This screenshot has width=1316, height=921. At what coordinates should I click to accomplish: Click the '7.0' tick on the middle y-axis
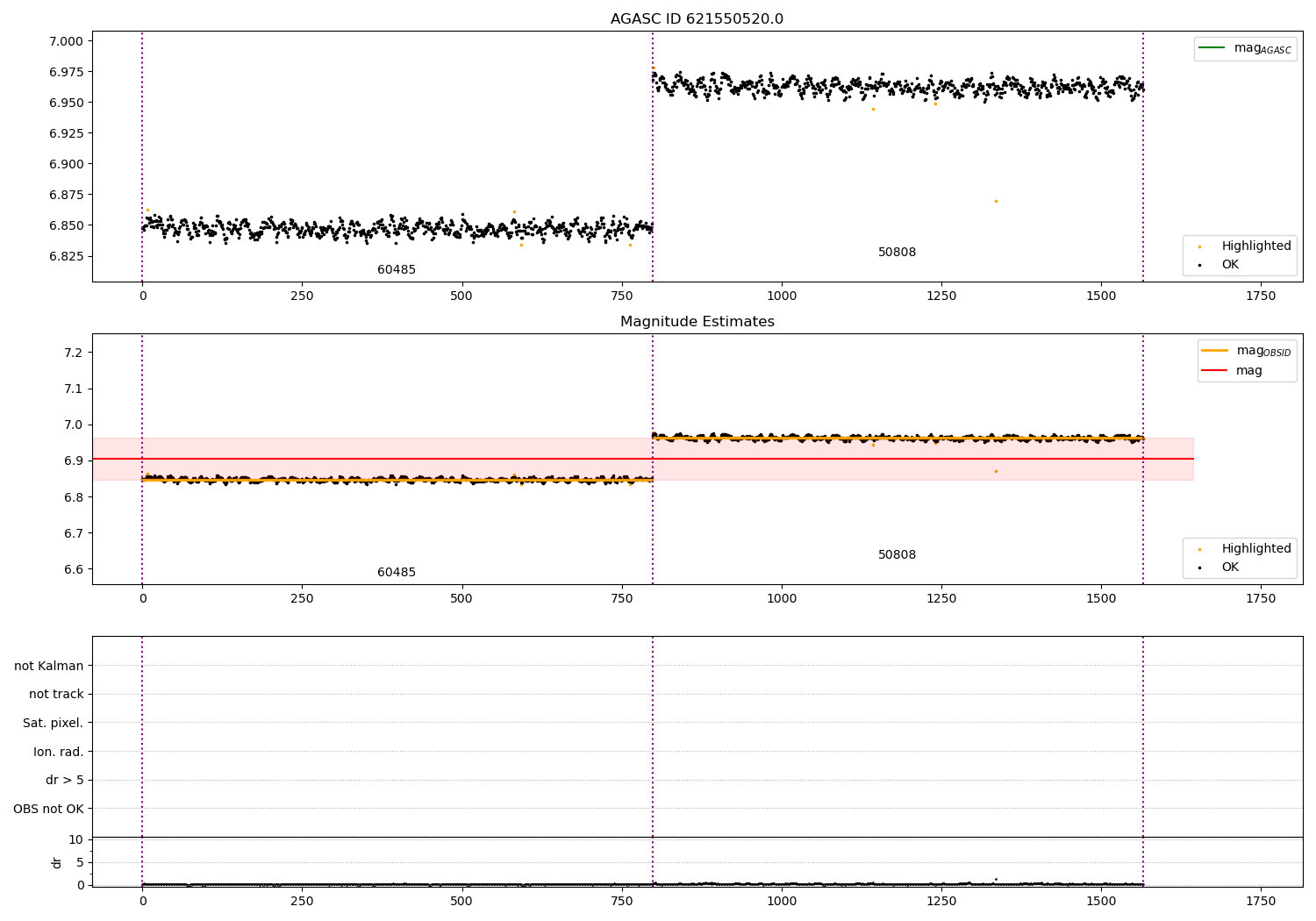point(74,425)
